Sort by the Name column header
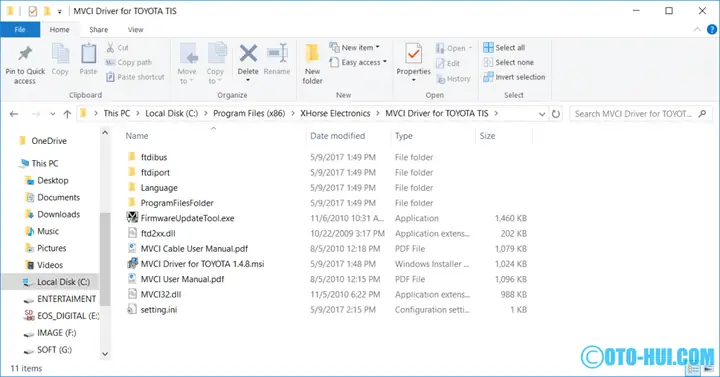Screen dimensions: 720x377 point(137,136)
